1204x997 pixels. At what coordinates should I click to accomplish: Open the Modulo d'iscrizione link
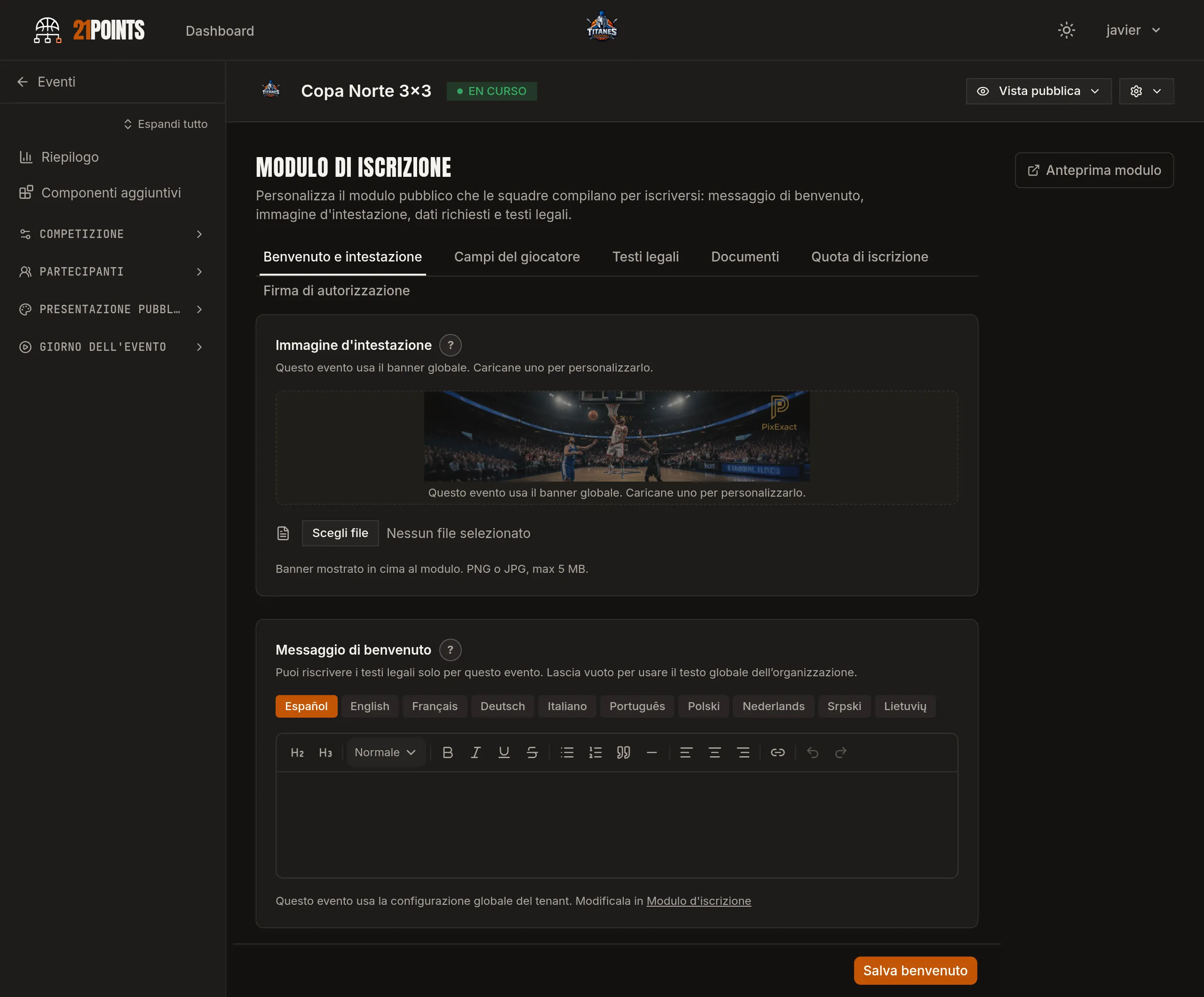(x=698, y=901)
